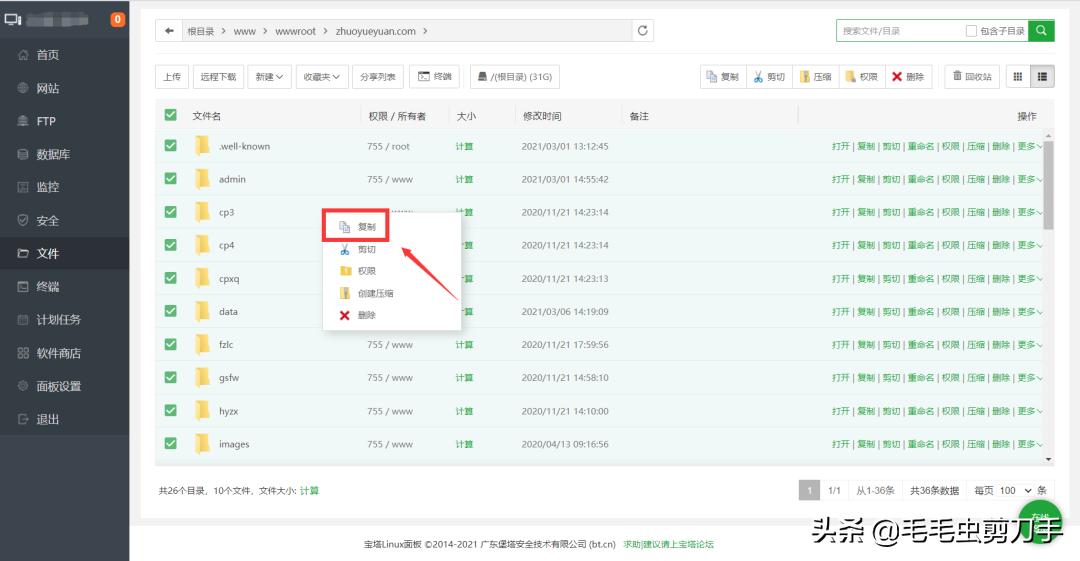Click the 计算 total size link at bottom
The image size is (1080, 561).
(309, 491)
